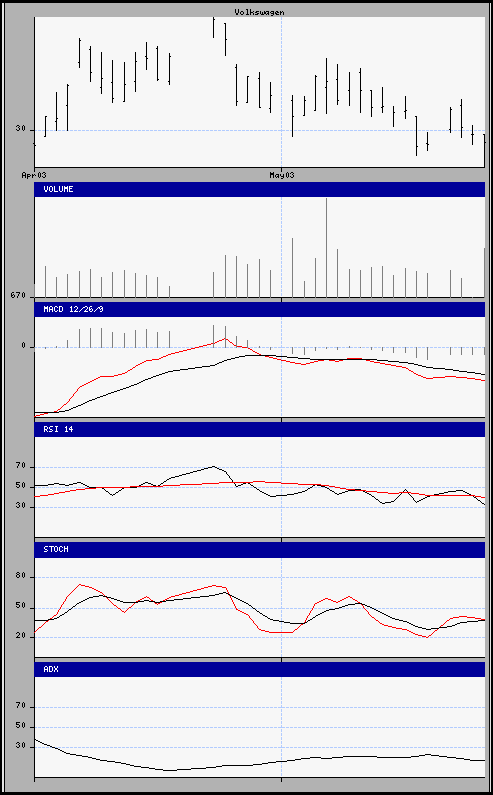Click the Volkswagen chart title
Screen dimensions: 493x795
[x=259, y=12]
